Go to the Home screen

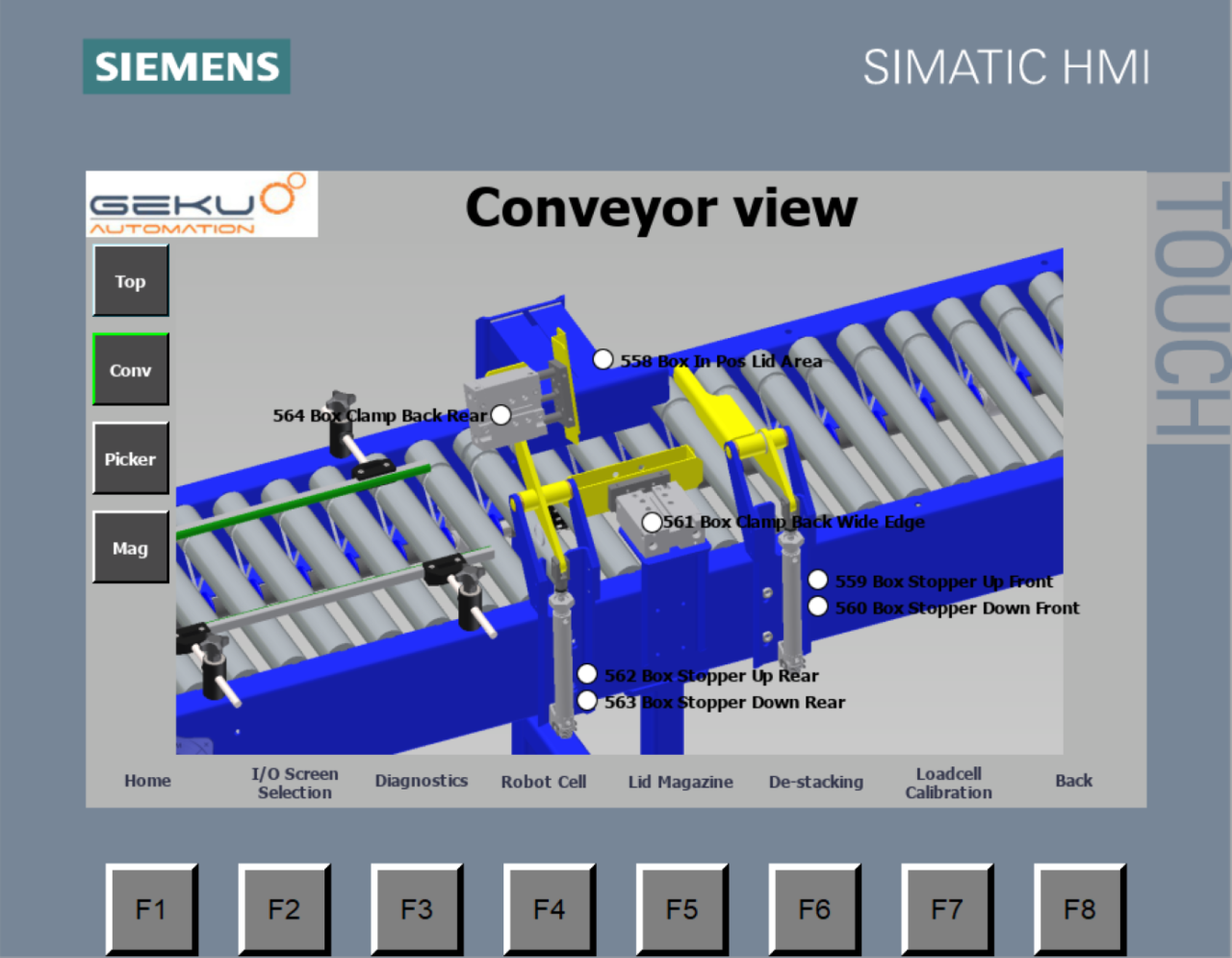pos(147,781)
